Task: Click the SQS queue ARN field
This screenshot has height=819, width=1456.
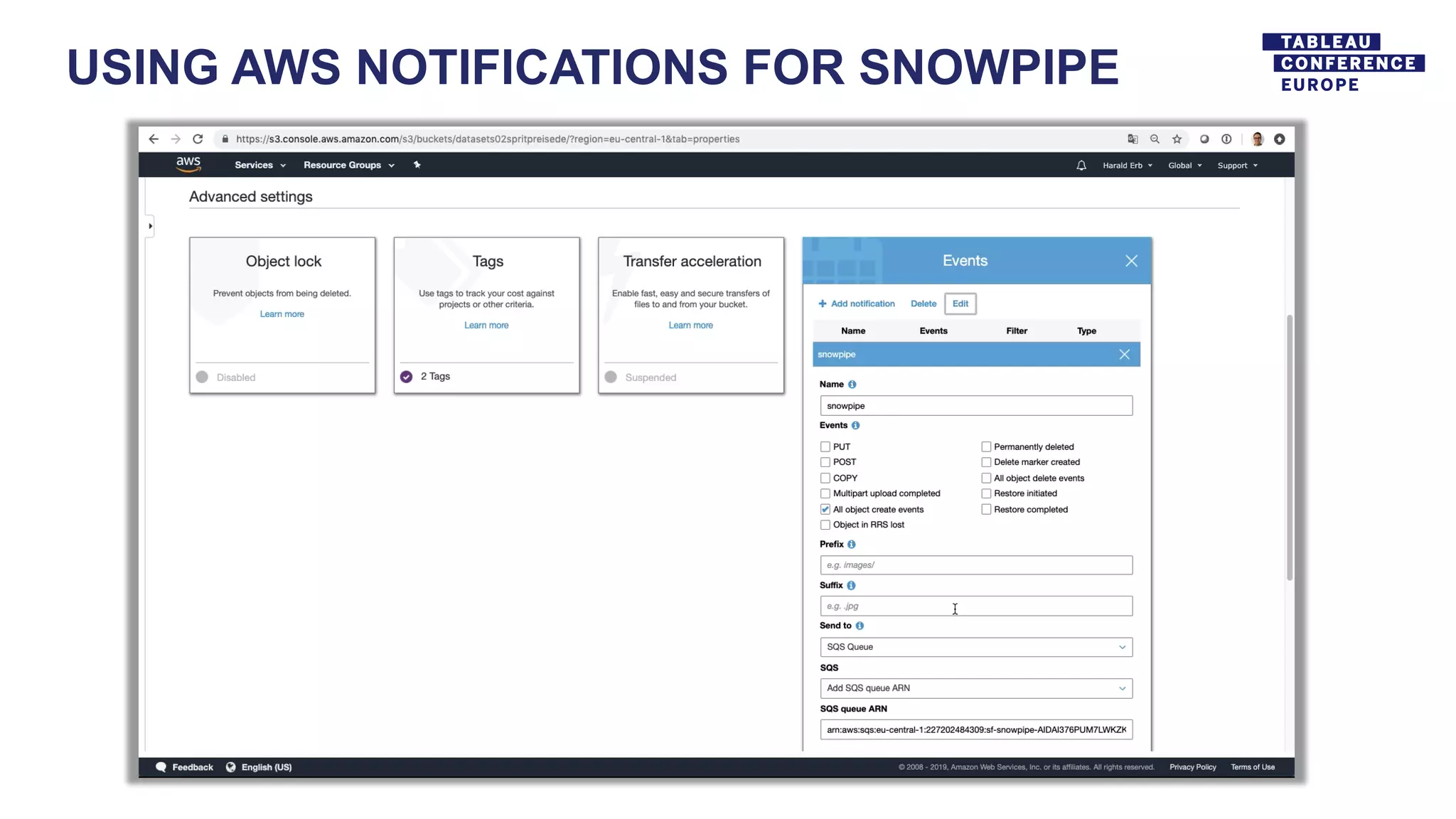Action: tap(976, 730)
